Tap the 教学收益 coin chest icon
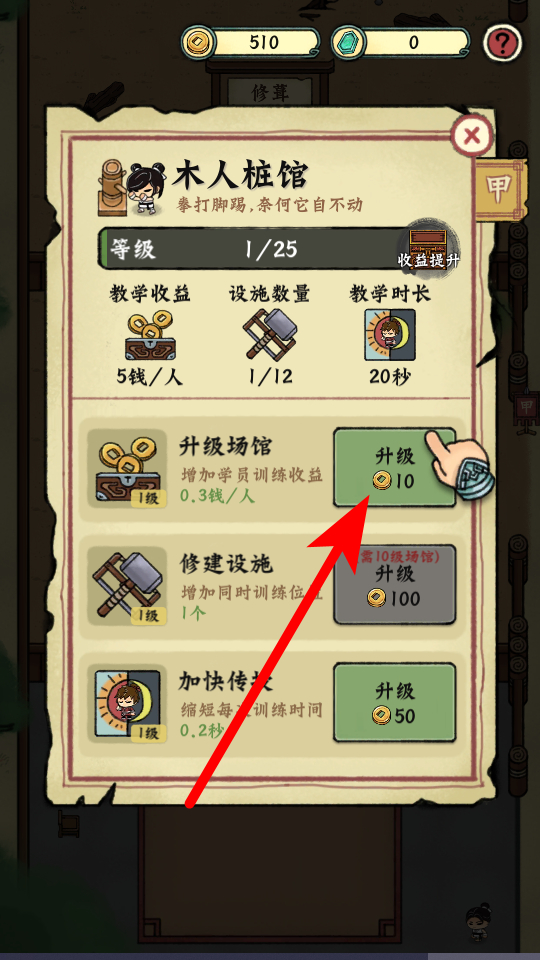540x960 pixels. 150,336
